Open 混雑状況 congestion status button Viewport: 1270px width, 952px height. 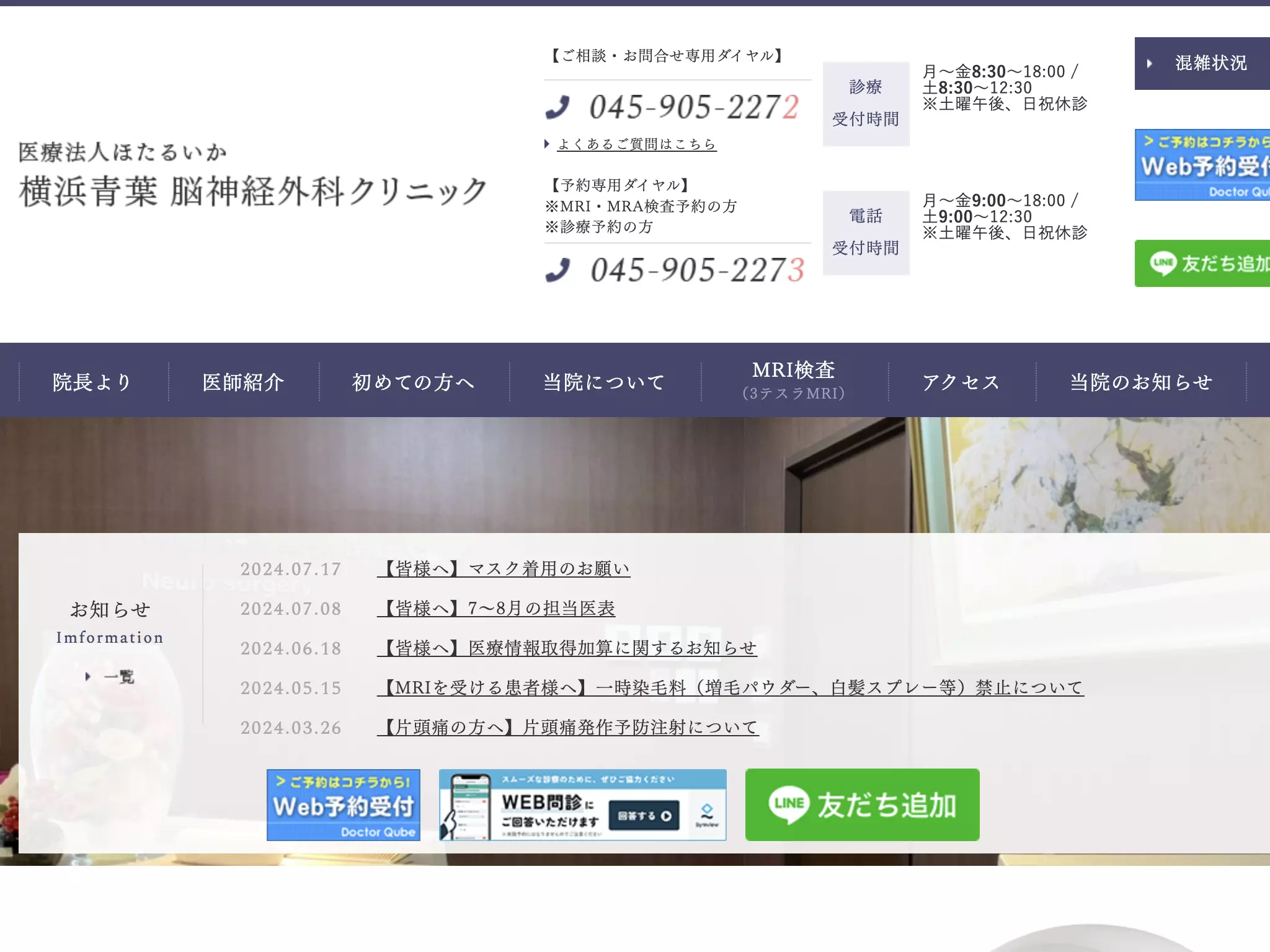(1202, 63)
